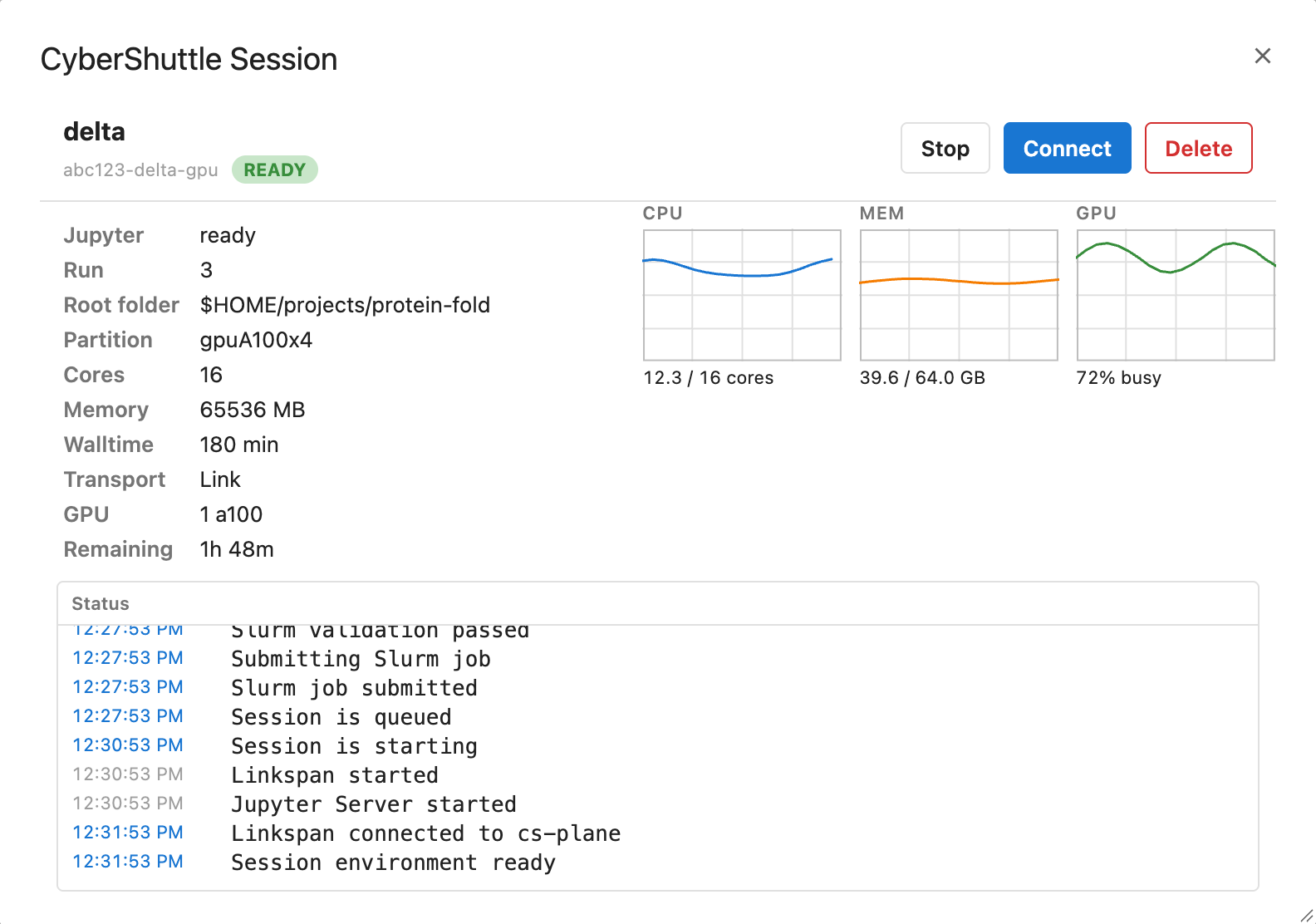Click the Memory value 65536 MB
Image resolution: width=1316 pixels, height=924 pixels.
[253, 410]
